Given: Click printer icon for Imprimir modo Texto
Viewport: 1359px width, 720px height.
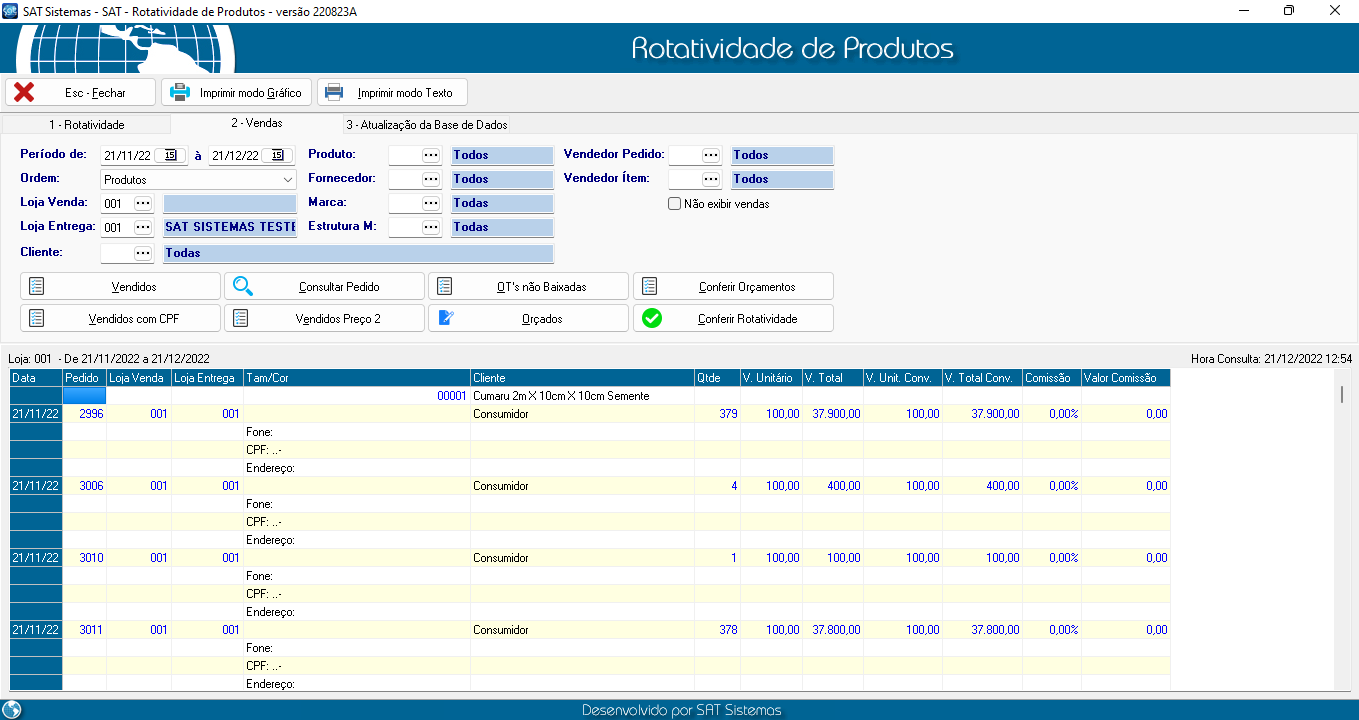Looking at the screenshot, I should (334, 93).
